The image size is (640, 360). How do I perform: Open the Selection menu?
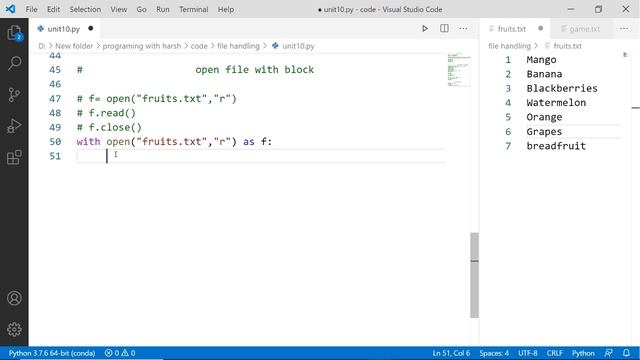coord(85,9)
